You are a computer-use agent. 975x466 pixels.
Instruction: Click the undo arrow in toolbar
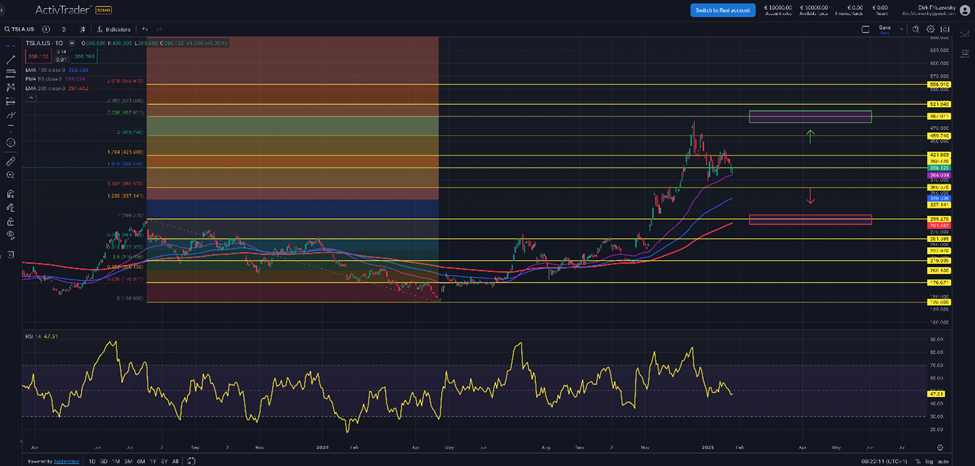[146, 29]
